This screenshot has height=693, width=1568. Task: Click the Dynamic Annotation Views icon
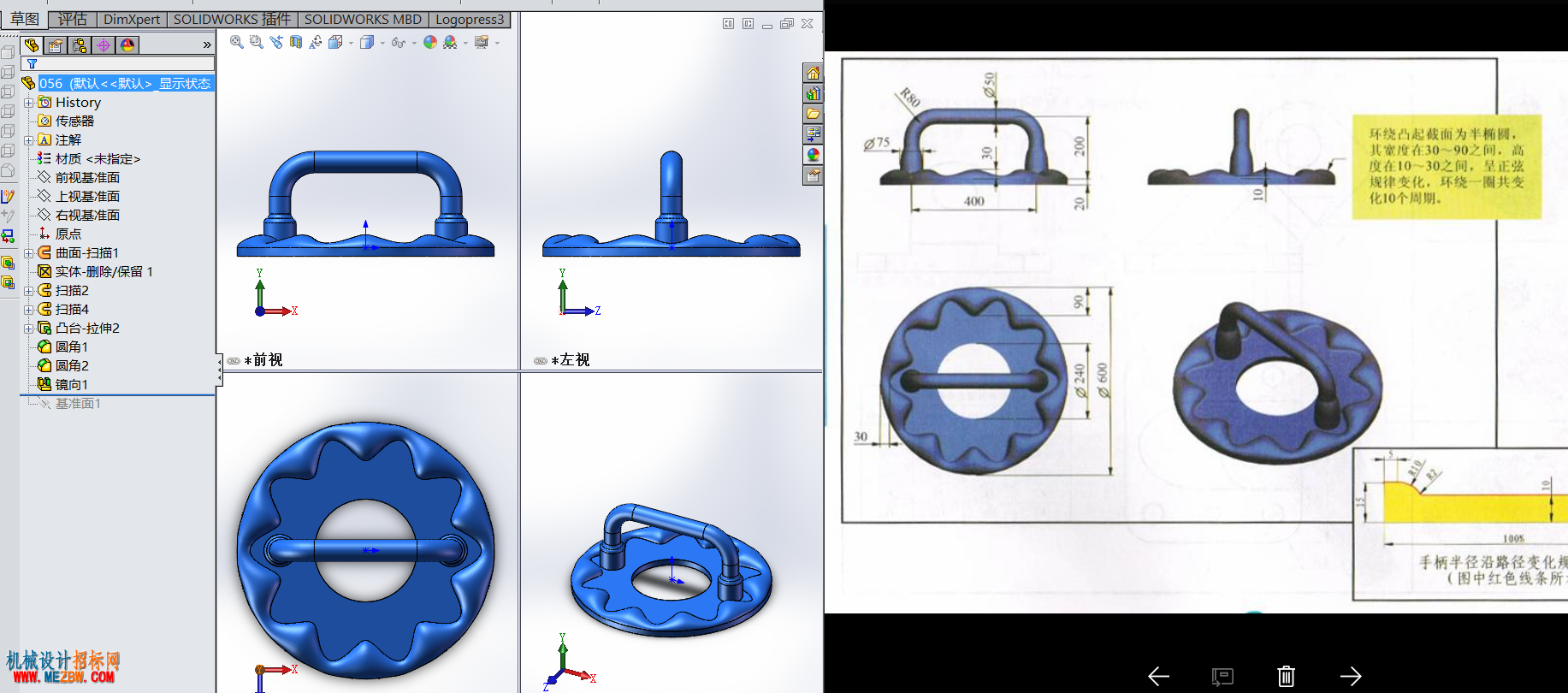pos(316,42)
